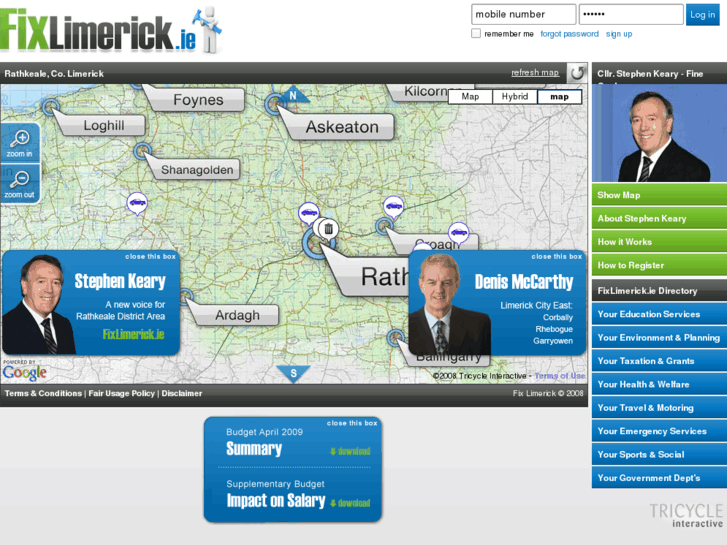Close the Stephen Keary box

[x=150, y=256]
